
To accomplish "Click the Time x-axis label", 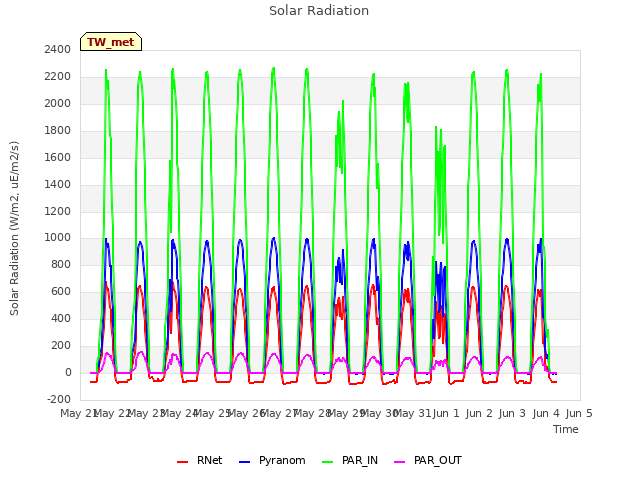I will pos(566,429).
